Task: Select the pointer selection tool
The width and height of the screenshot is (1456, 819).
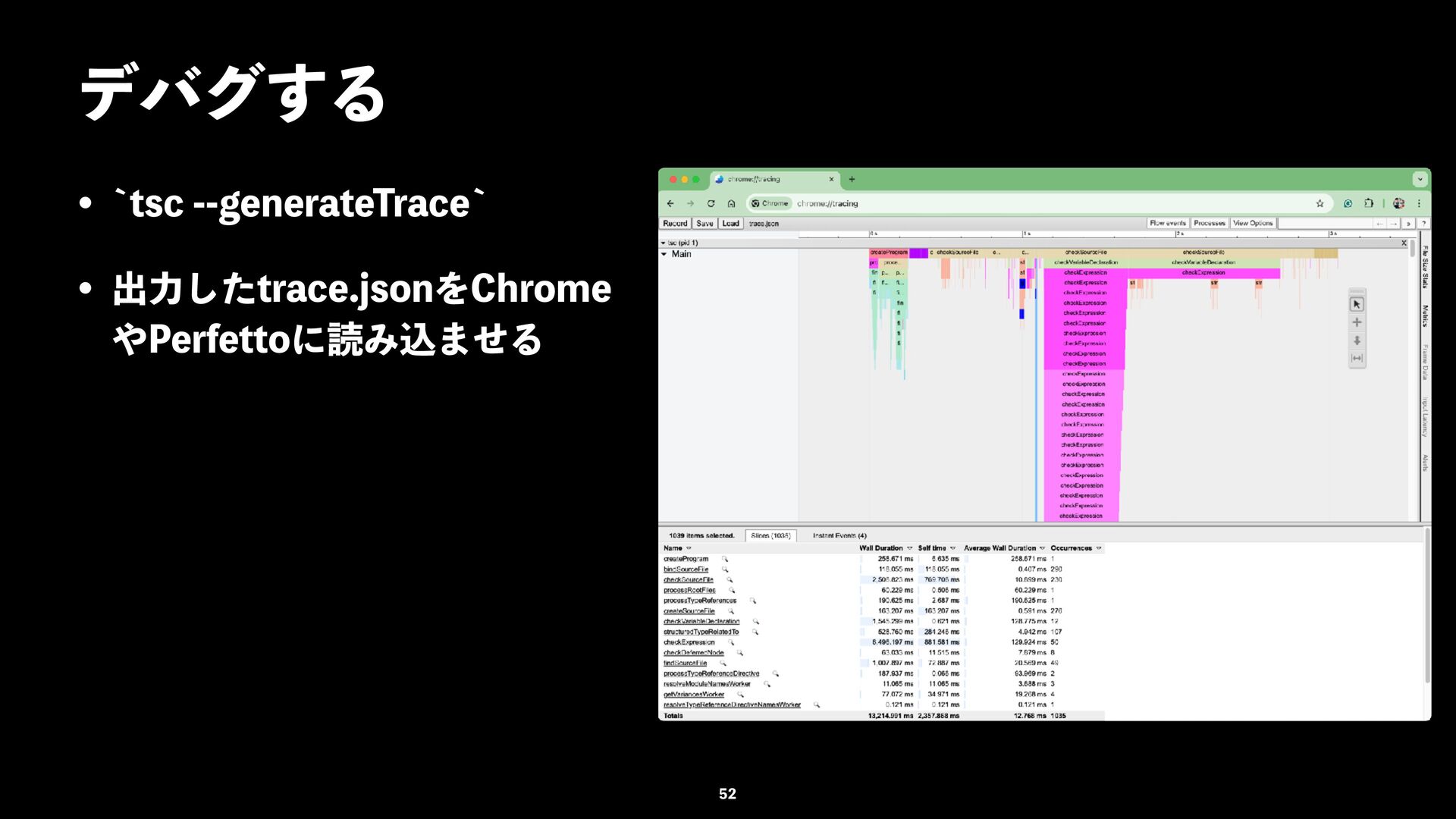Action: [1357, 304]
